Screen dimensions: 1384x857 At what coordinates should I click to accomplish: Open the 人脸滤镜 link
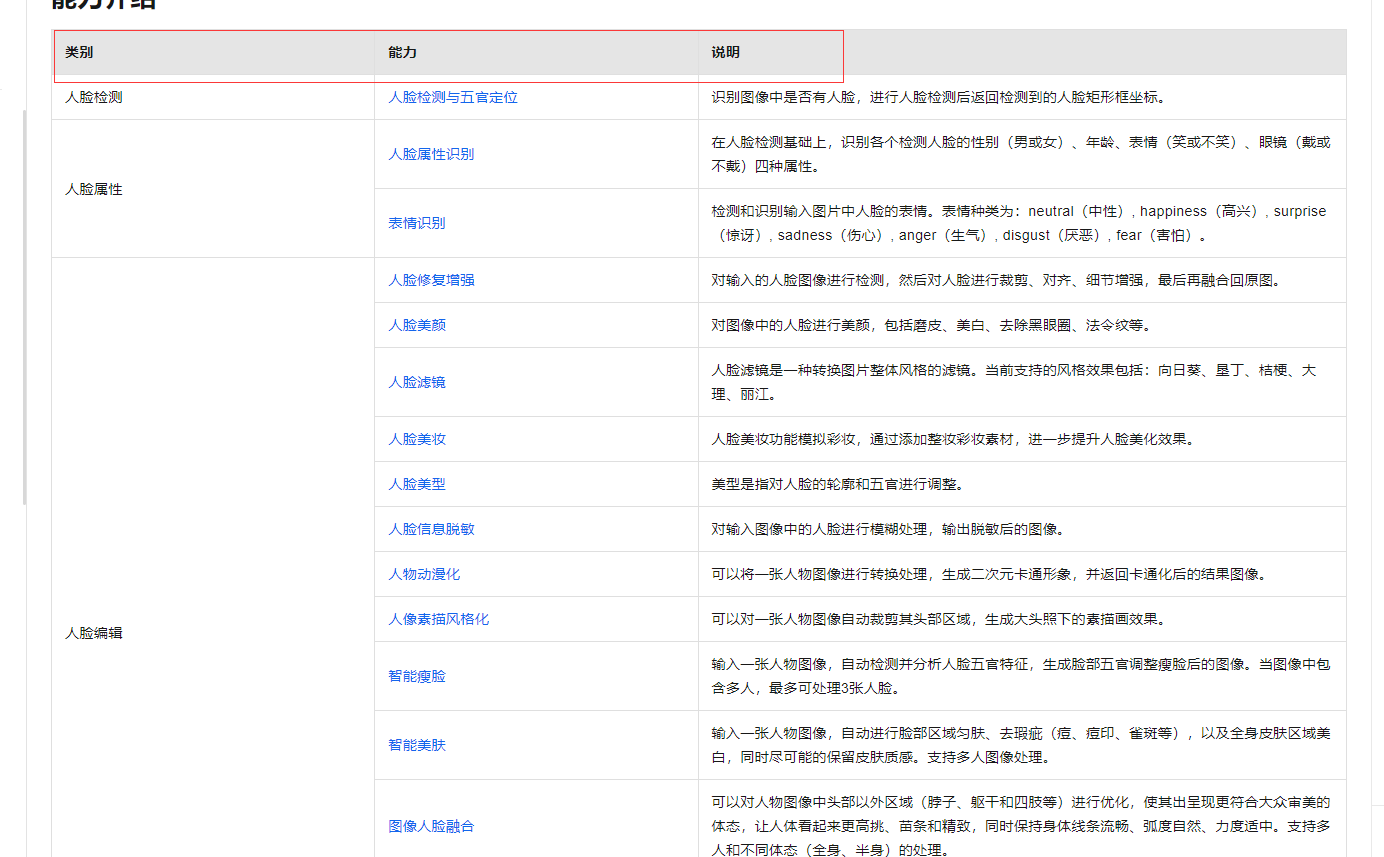tap(417, 382)
